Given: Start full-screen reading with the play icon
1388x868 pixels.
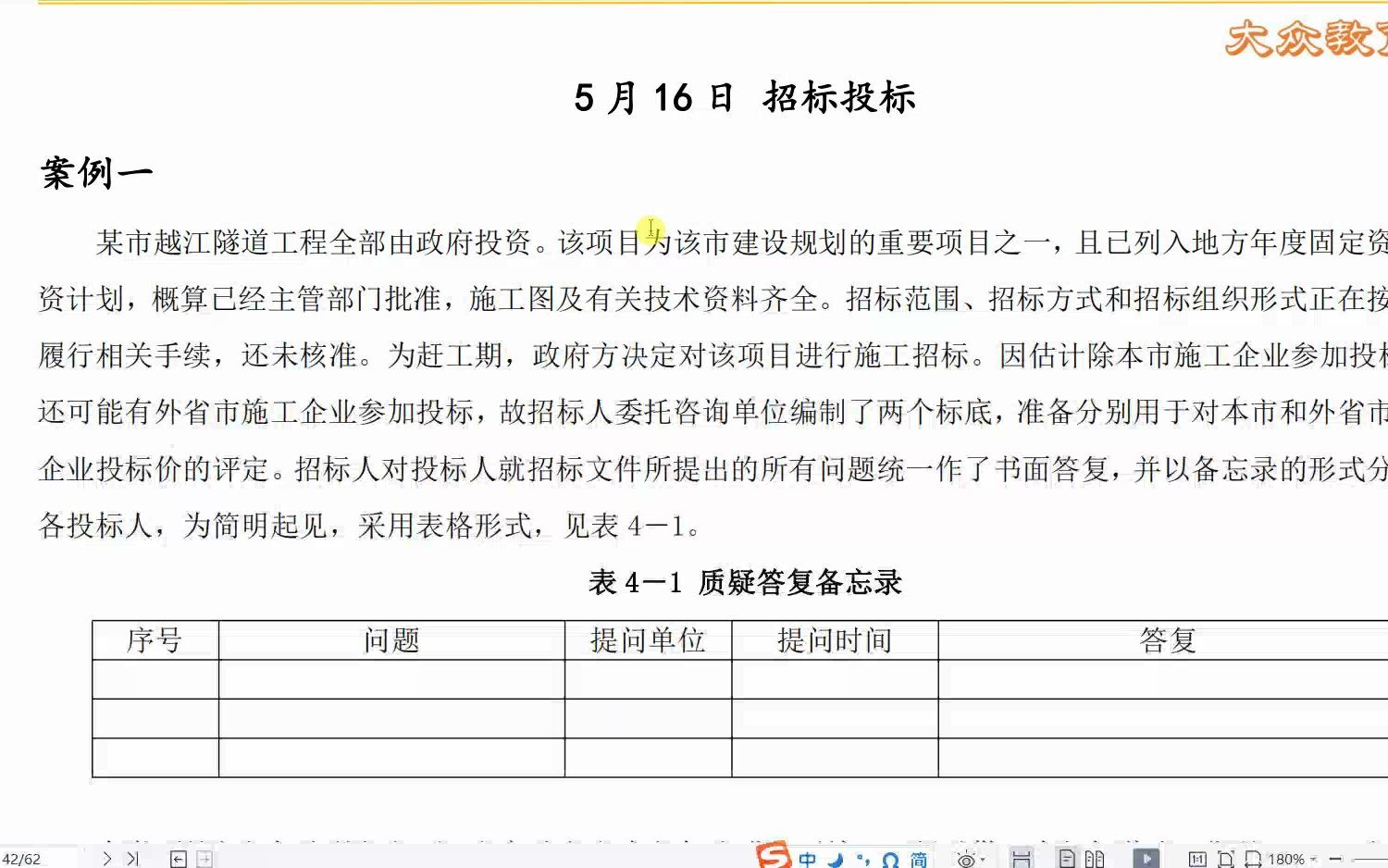Looking at the screenshot, I should [1146, 858].
